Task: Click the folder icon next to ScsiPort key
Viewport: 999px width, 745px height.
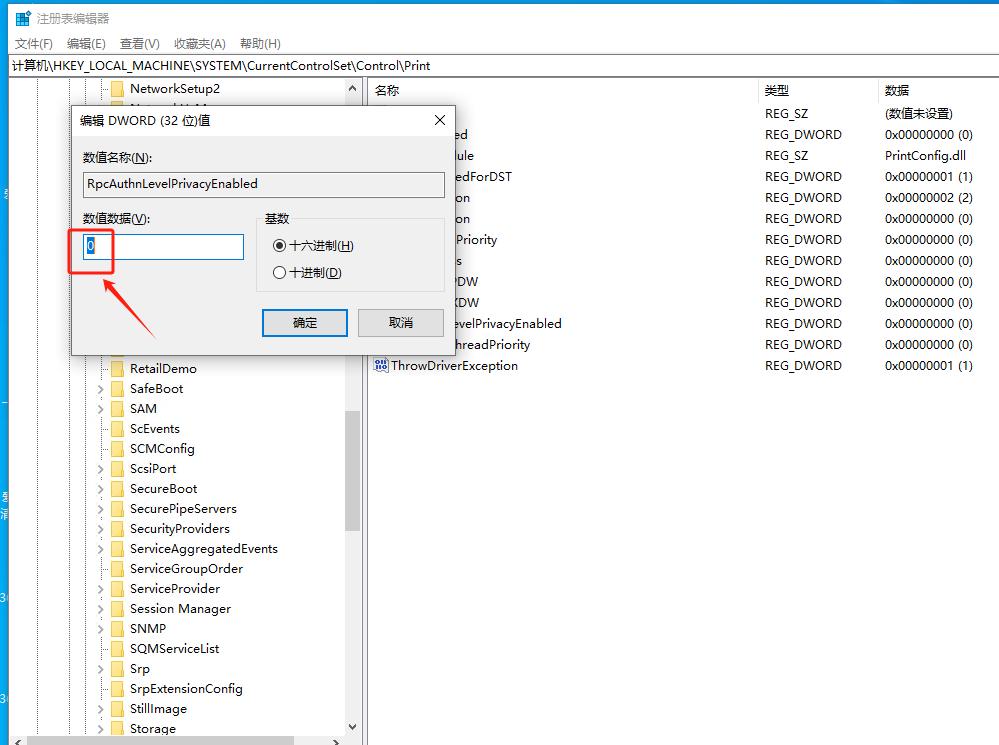Action: (x=116, y=468)
